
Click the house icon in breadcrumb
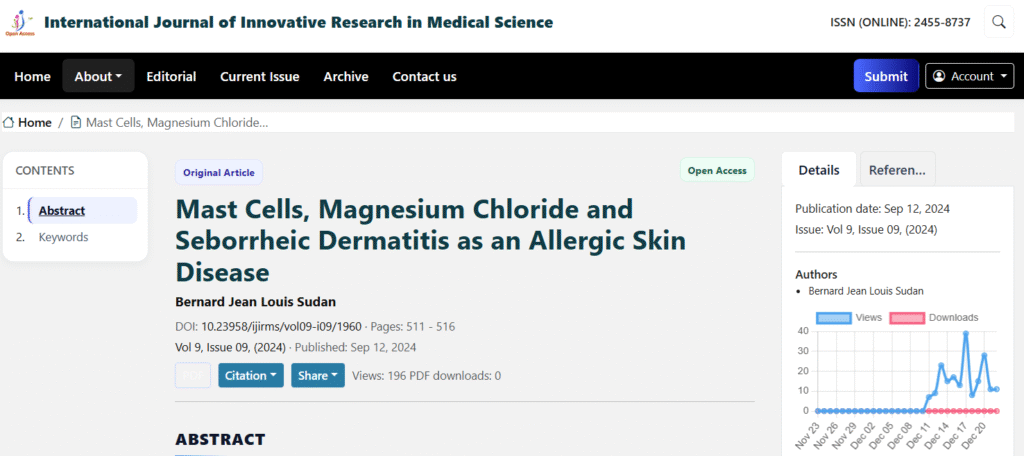pyautogui.click(x=9, y=122)
